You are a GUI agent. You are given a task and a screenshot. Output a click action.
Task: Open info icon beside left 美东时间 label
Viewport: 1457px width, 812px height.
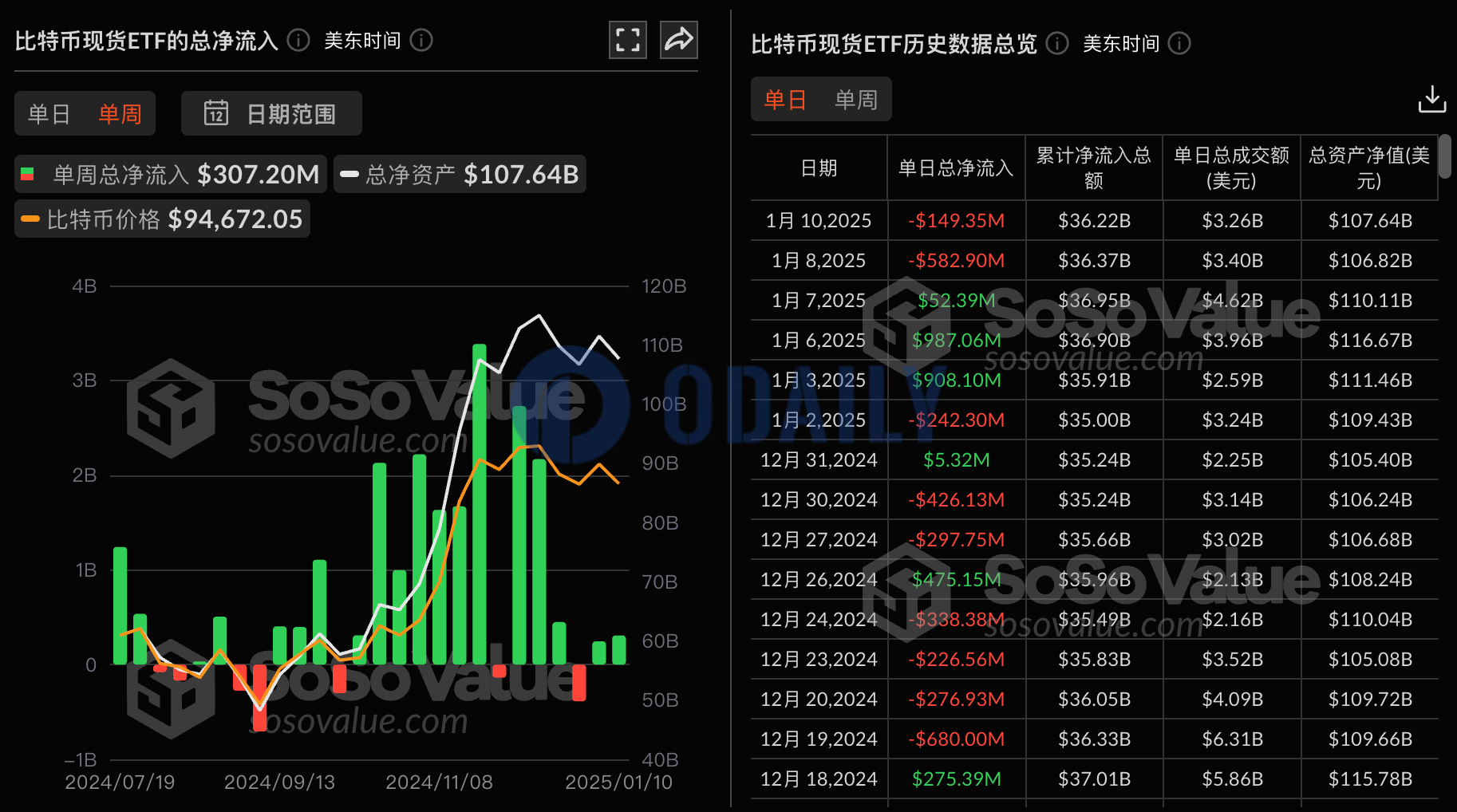coord(421,40)
